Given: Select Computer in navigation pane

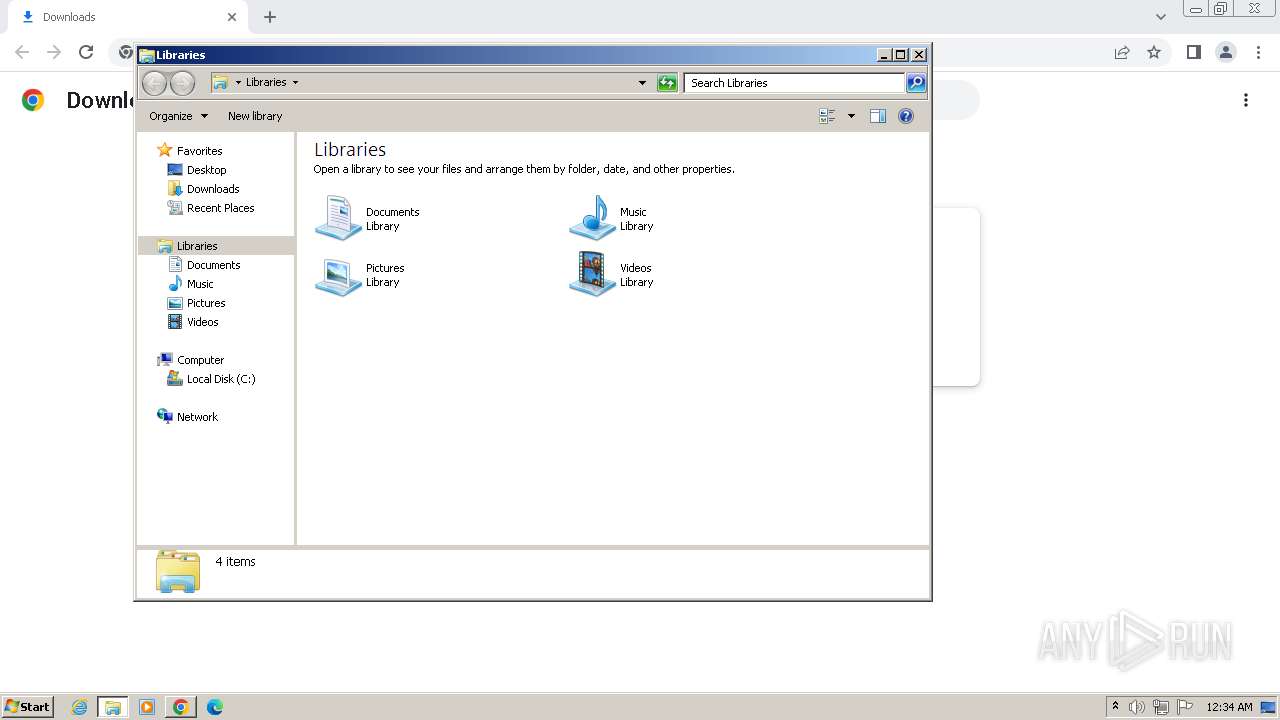Looking at the screenshot, I should click(200, 360).
